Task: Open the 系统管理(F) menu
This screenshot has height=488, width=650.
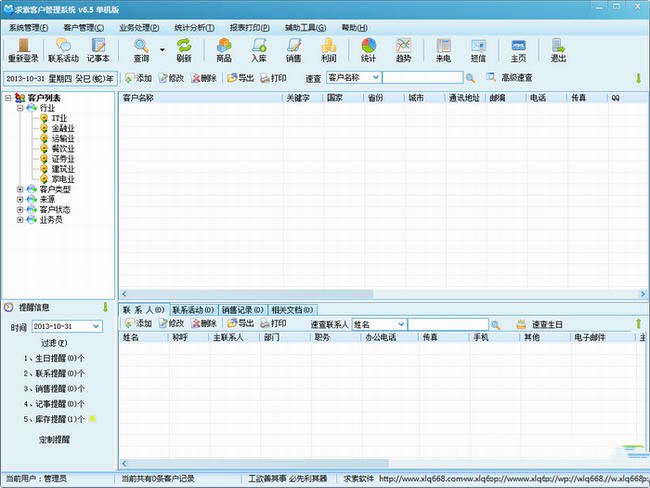Action: [x=28, y=28]
